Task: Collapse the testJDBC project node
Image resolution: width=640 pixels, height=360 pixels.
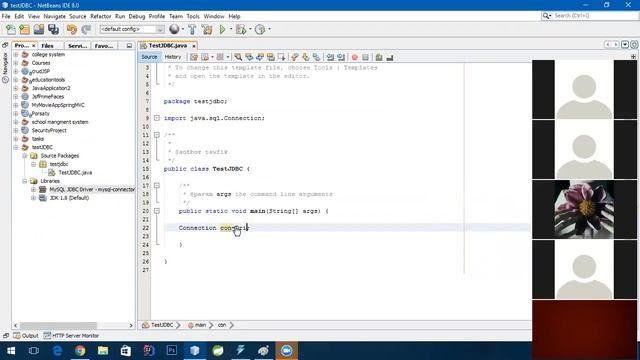Action: point(16,147)
